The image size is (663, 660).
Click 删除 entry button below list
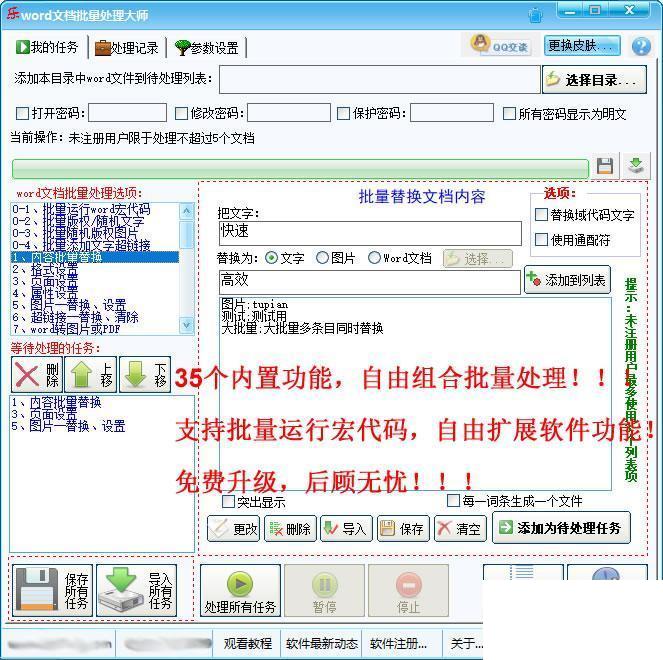click(x=290, y=529)
